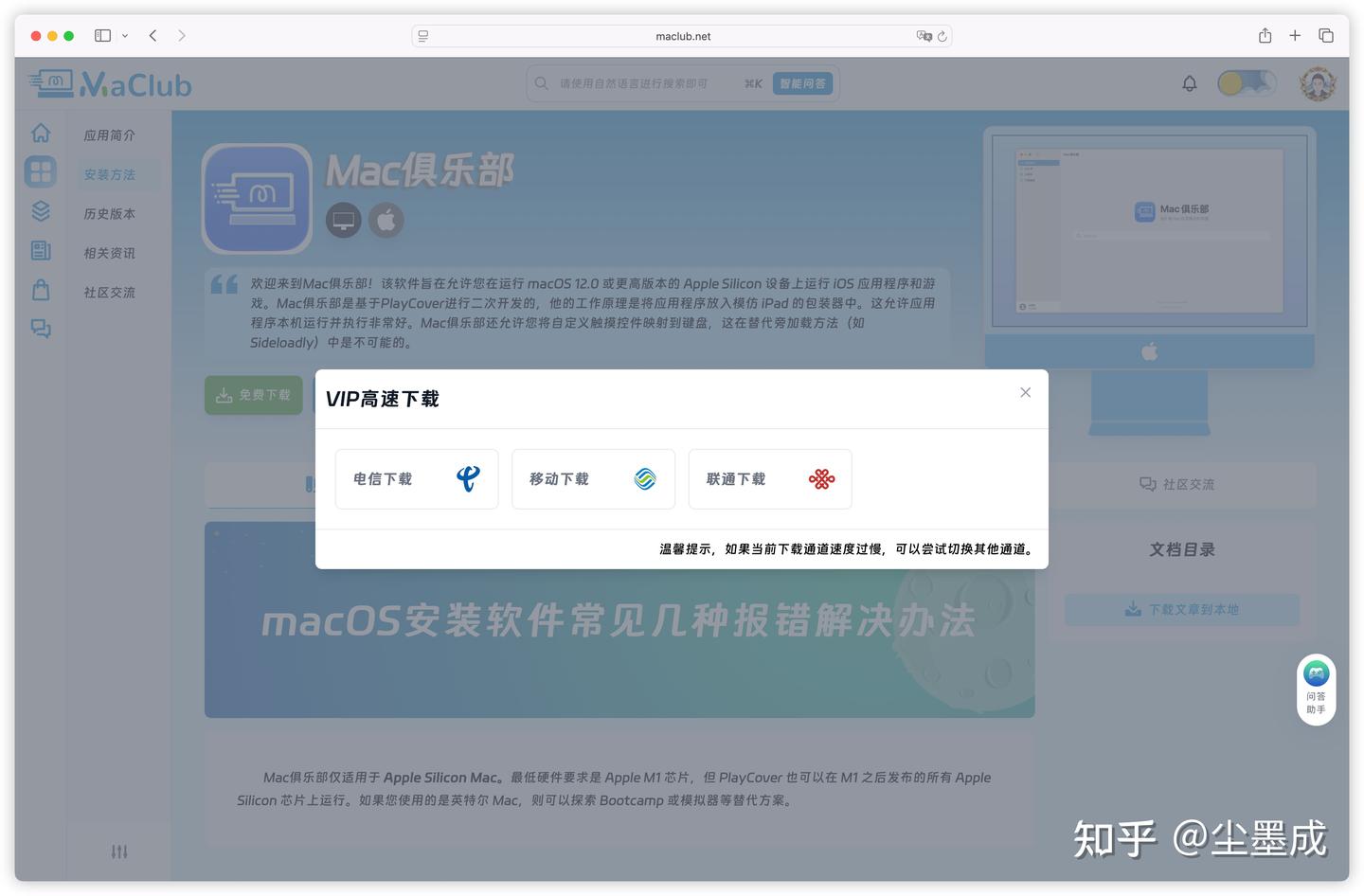The image size is (1364, 896).
Task: Go to 历史版本 section
Action: click(110, 214)
